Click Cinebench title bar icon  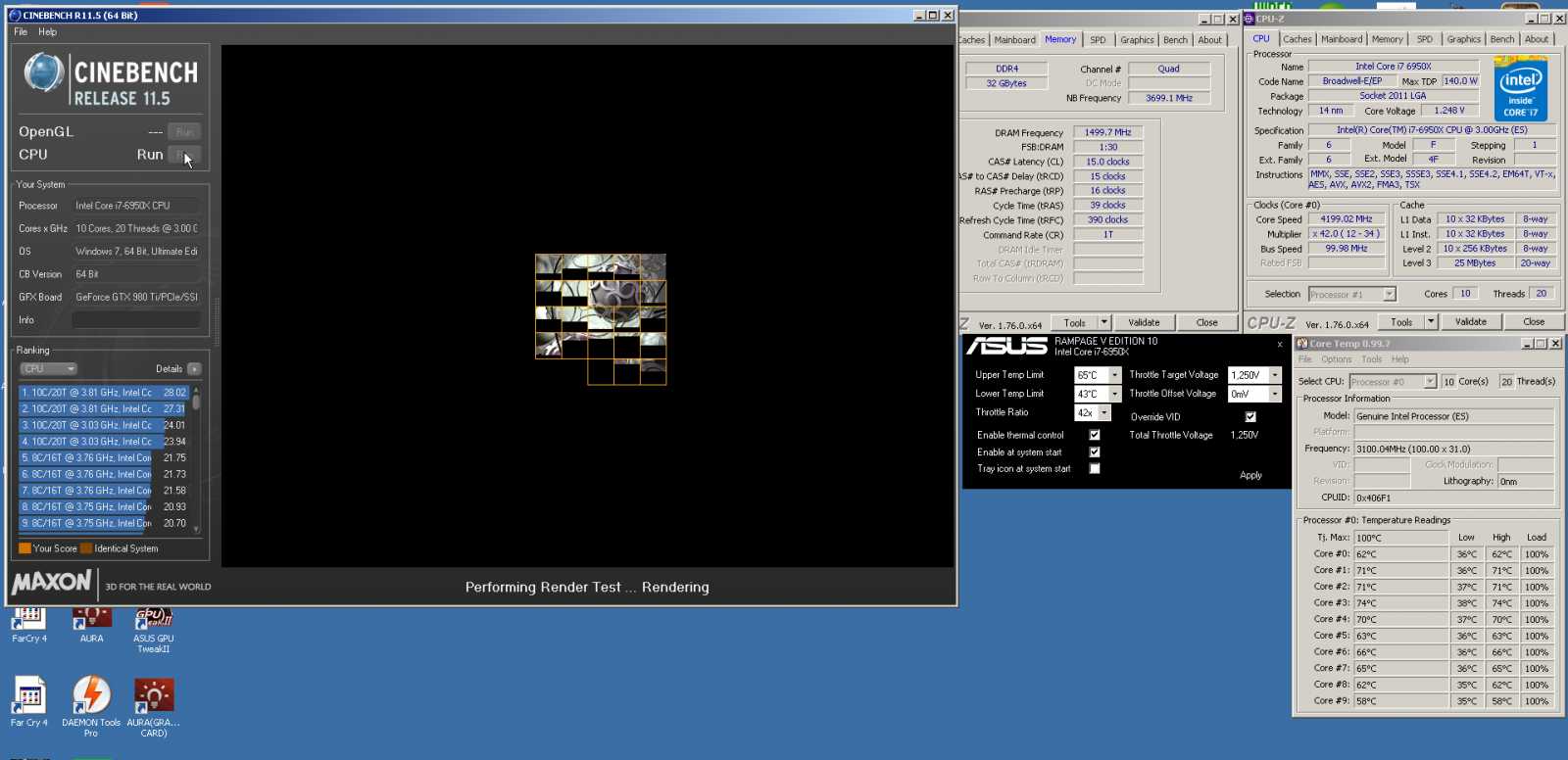[15, 15]
